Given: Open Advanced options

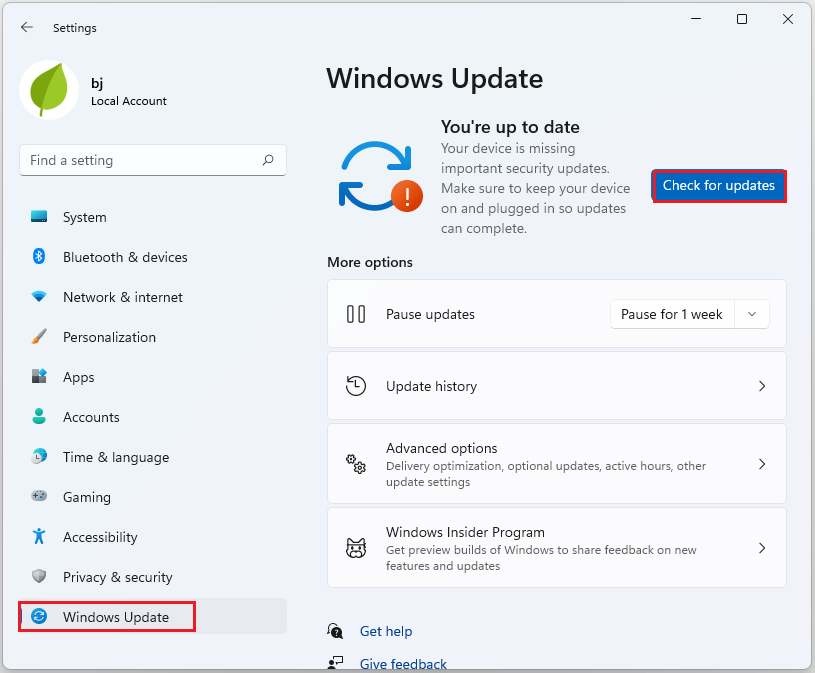Looking at the screenshot, I should (x=557, y=464).
